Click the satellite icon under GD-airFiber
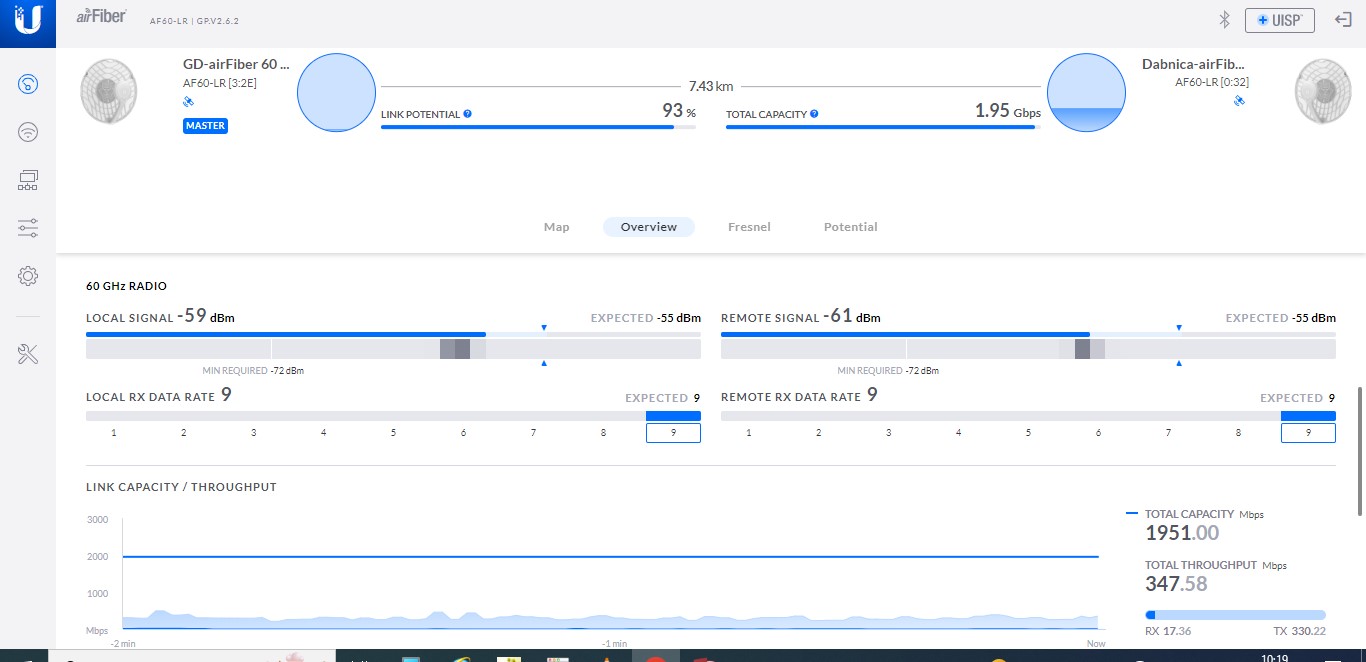This screenshot has height=662, width=1366. (188, 102)
